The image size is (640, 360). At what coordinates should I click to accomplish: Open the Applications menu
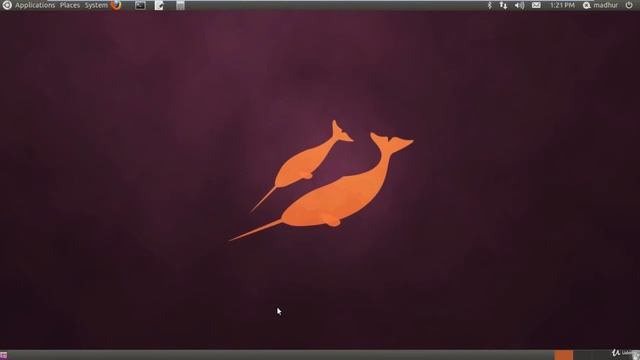35,5
